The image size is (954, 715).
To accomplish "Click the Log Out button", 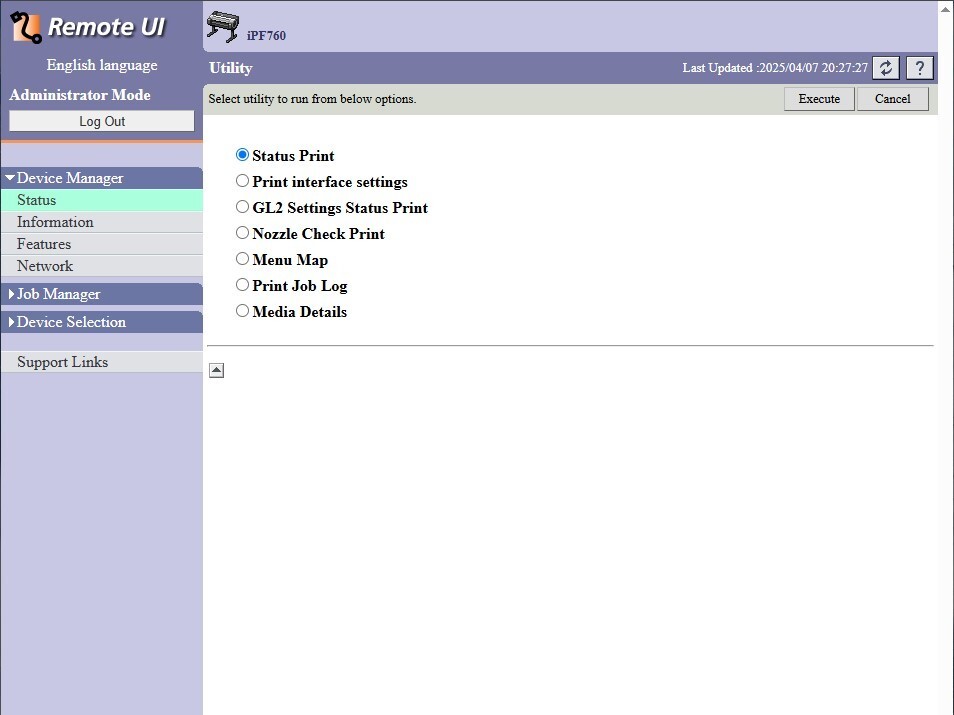I will click(102, 121).
